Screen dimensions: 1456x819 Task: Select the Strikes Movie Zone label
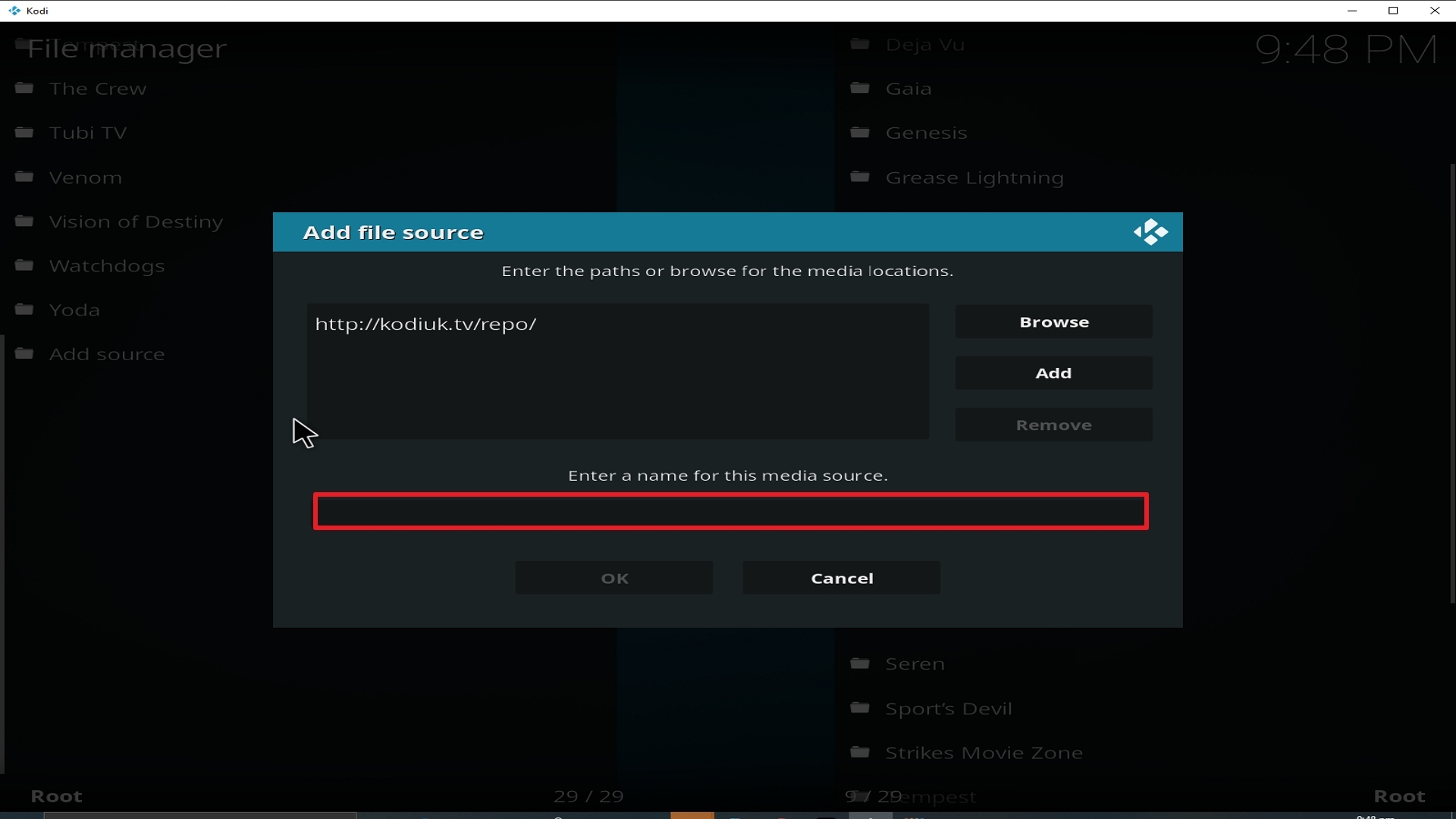point(984,753)
